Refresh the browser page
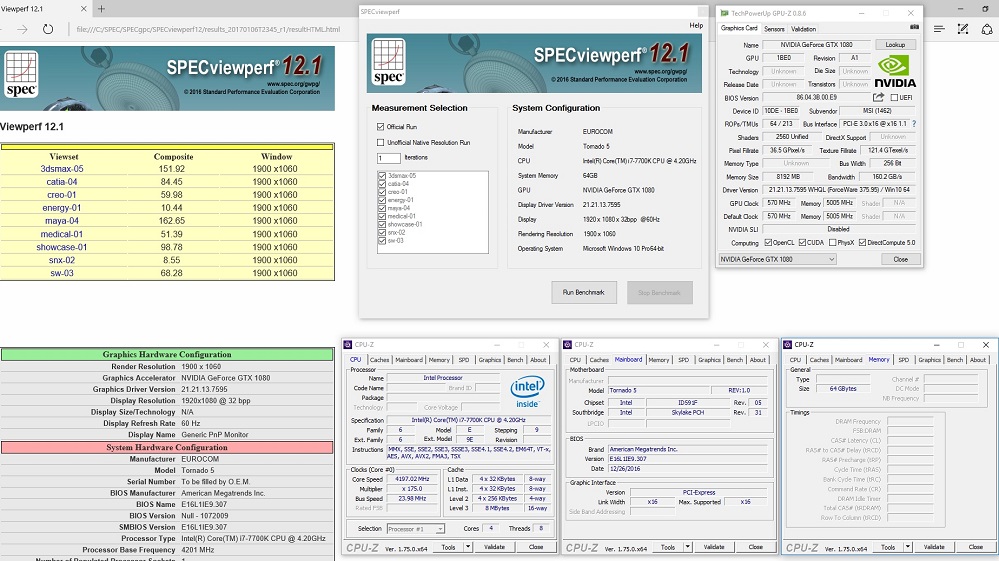 click(48, 29)
